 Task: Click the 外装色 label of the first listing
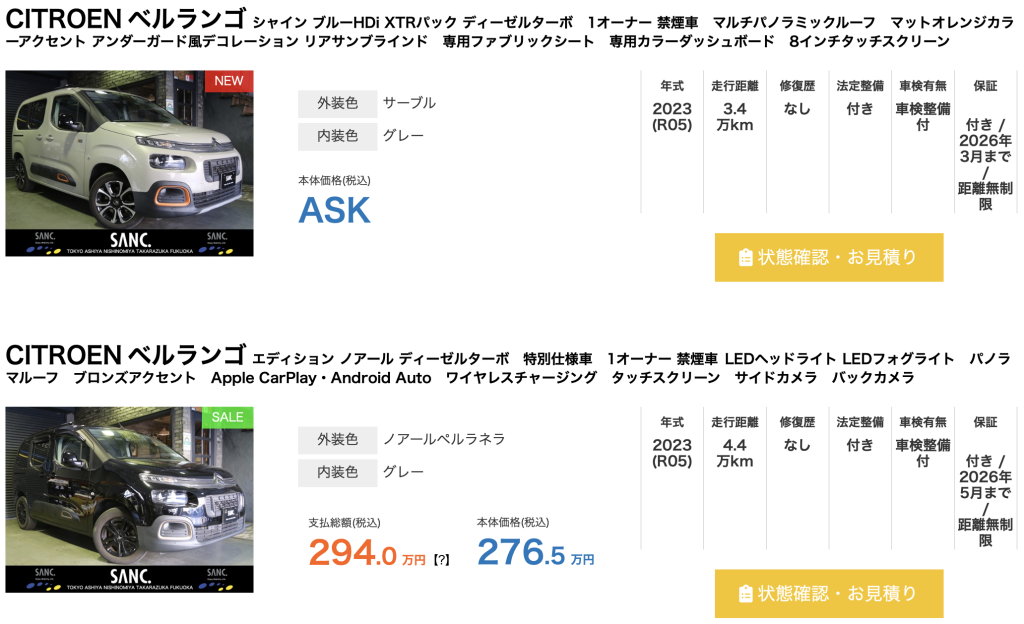(x=337, y=104)
